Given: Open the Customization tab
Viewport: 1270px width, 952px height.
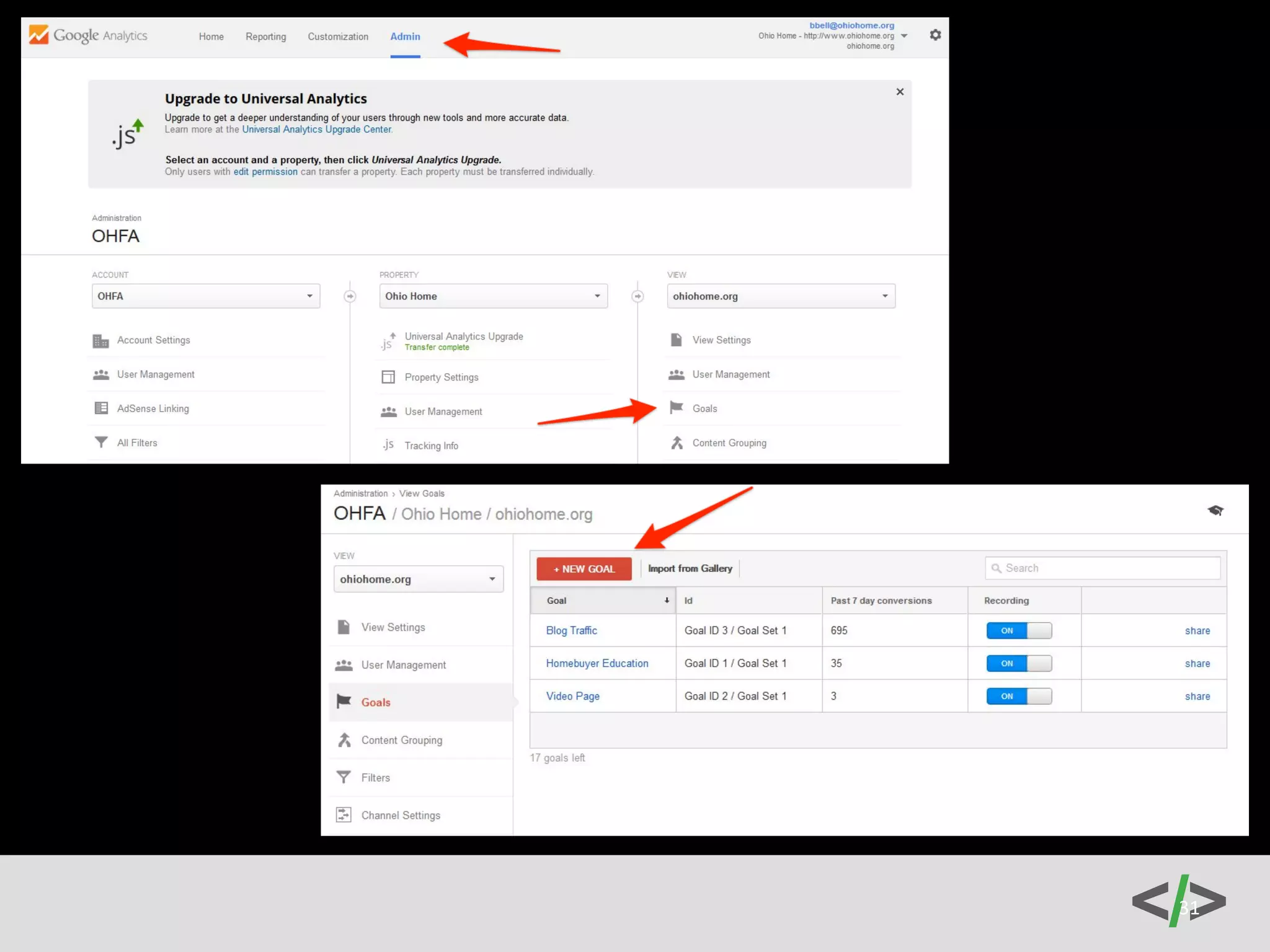Looking at the screenshot, I should click(x=338, y=37).
